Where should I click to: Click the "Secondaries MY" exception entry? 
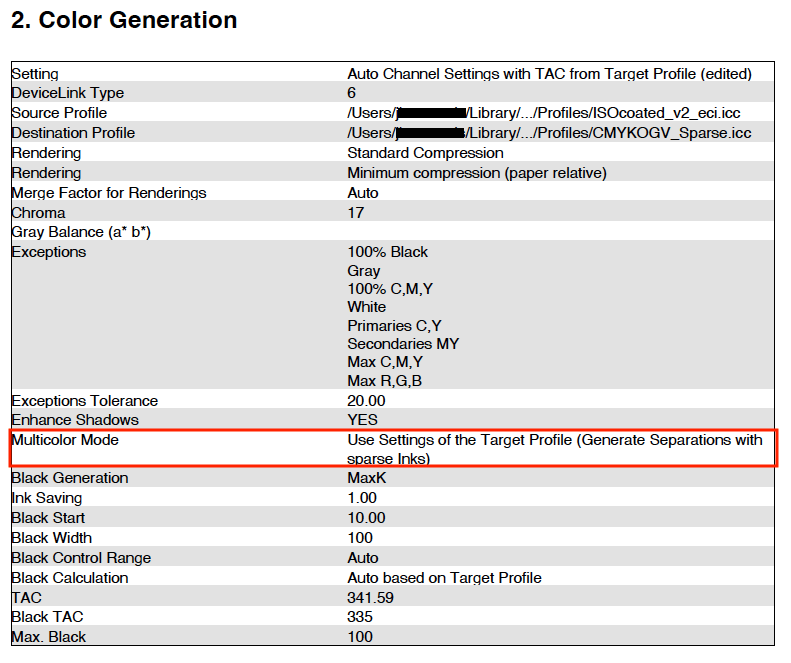tap(403, 344)
